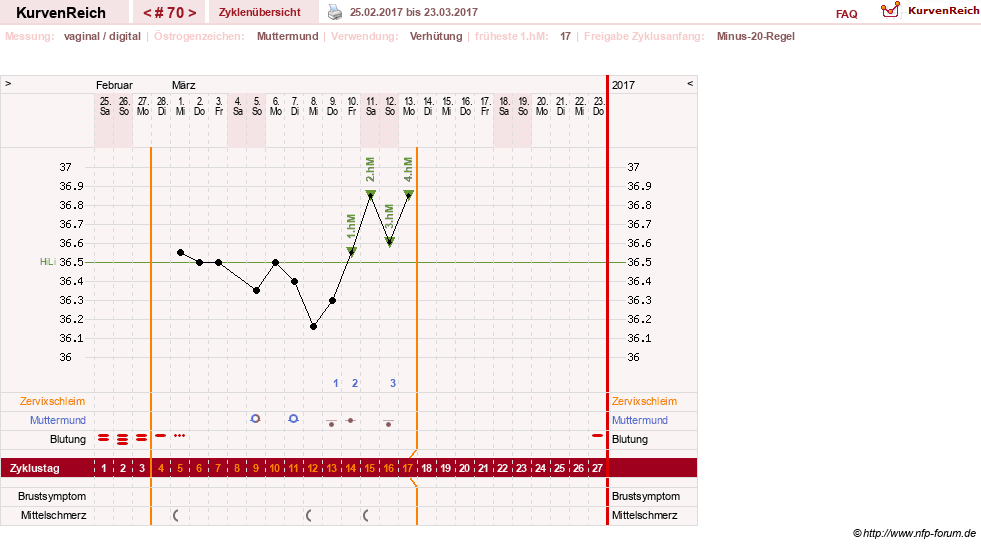This screenshot has width=981, height=545.
Task: Click the 'vaginal / digital' measurement value
Action: (x=102, y=36)
